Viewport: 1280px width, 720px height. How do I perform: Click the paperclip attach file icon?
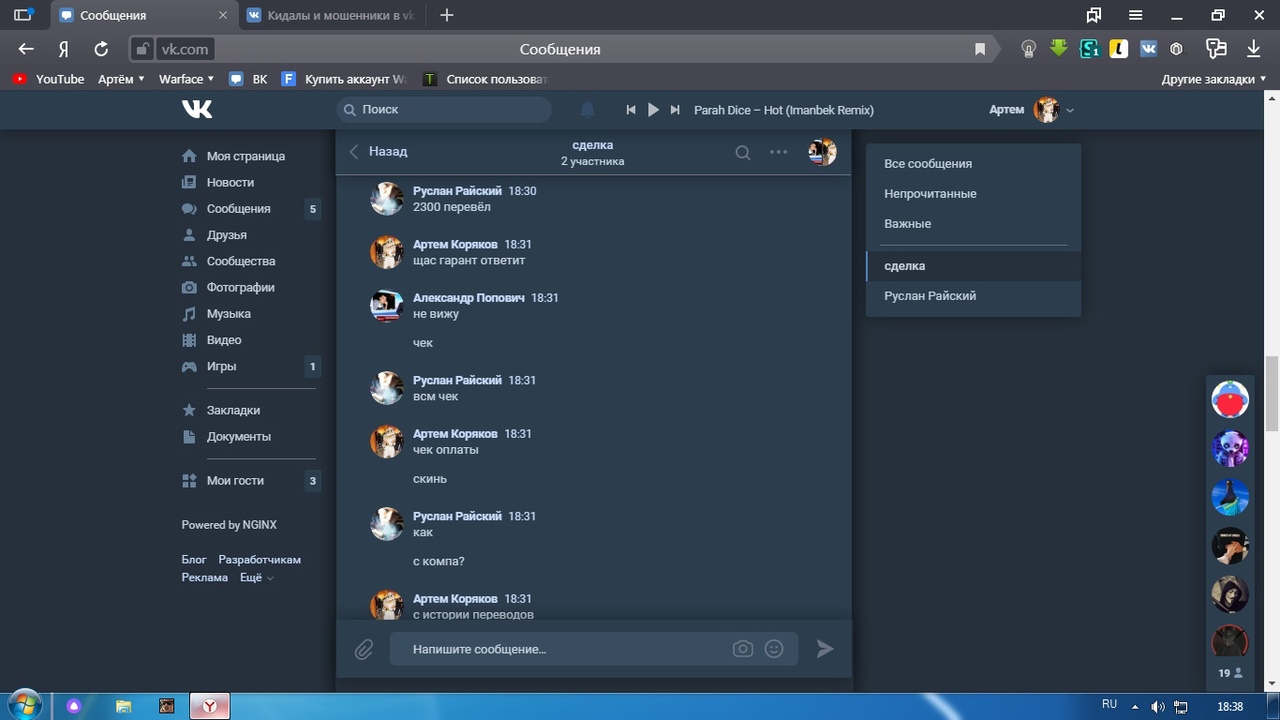pos(364,650)
